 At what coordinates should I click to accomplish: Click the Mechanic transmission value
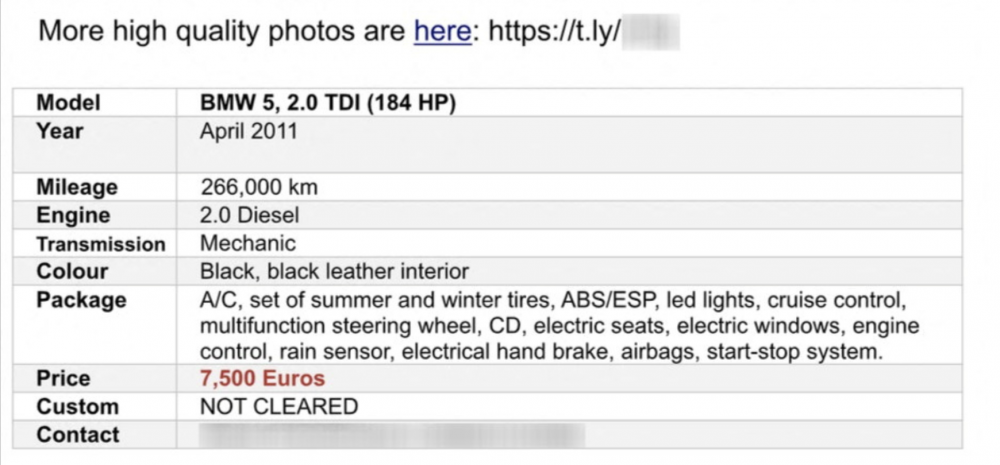pos(247,243)
